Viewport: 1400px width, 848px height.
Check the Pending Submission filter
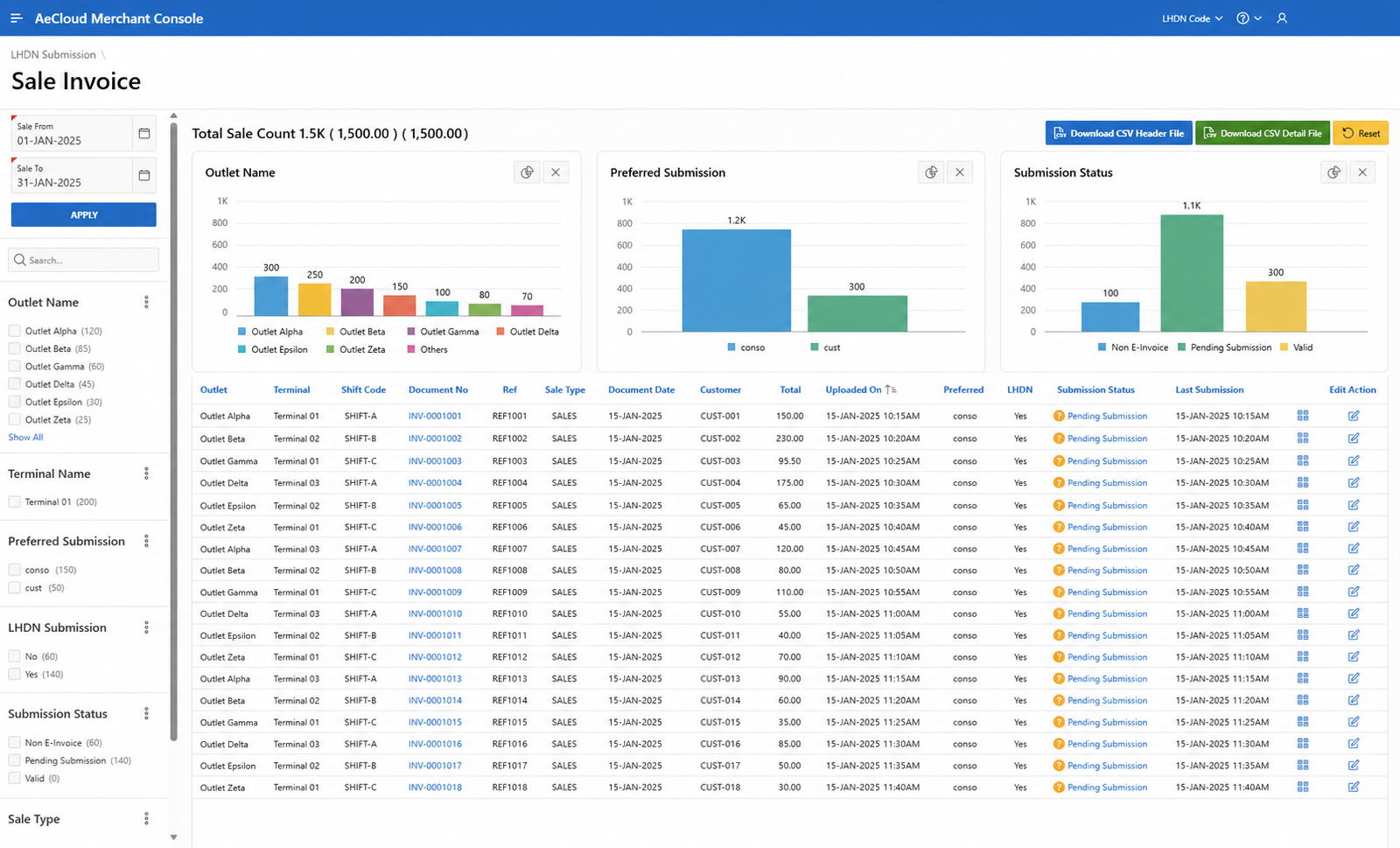pyautogui.click(x=14, y=760)
